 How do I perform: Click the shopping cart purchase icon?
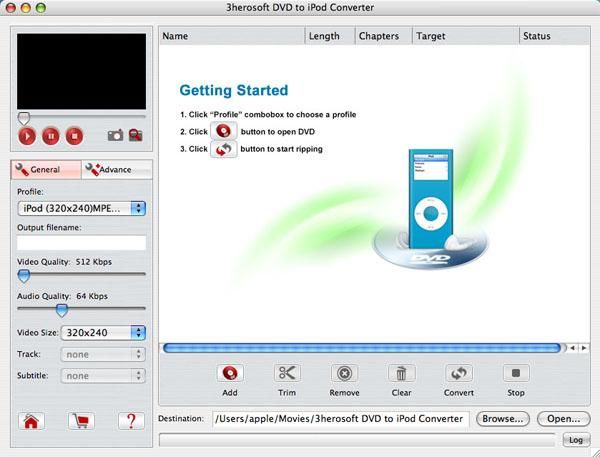[81, 421]
